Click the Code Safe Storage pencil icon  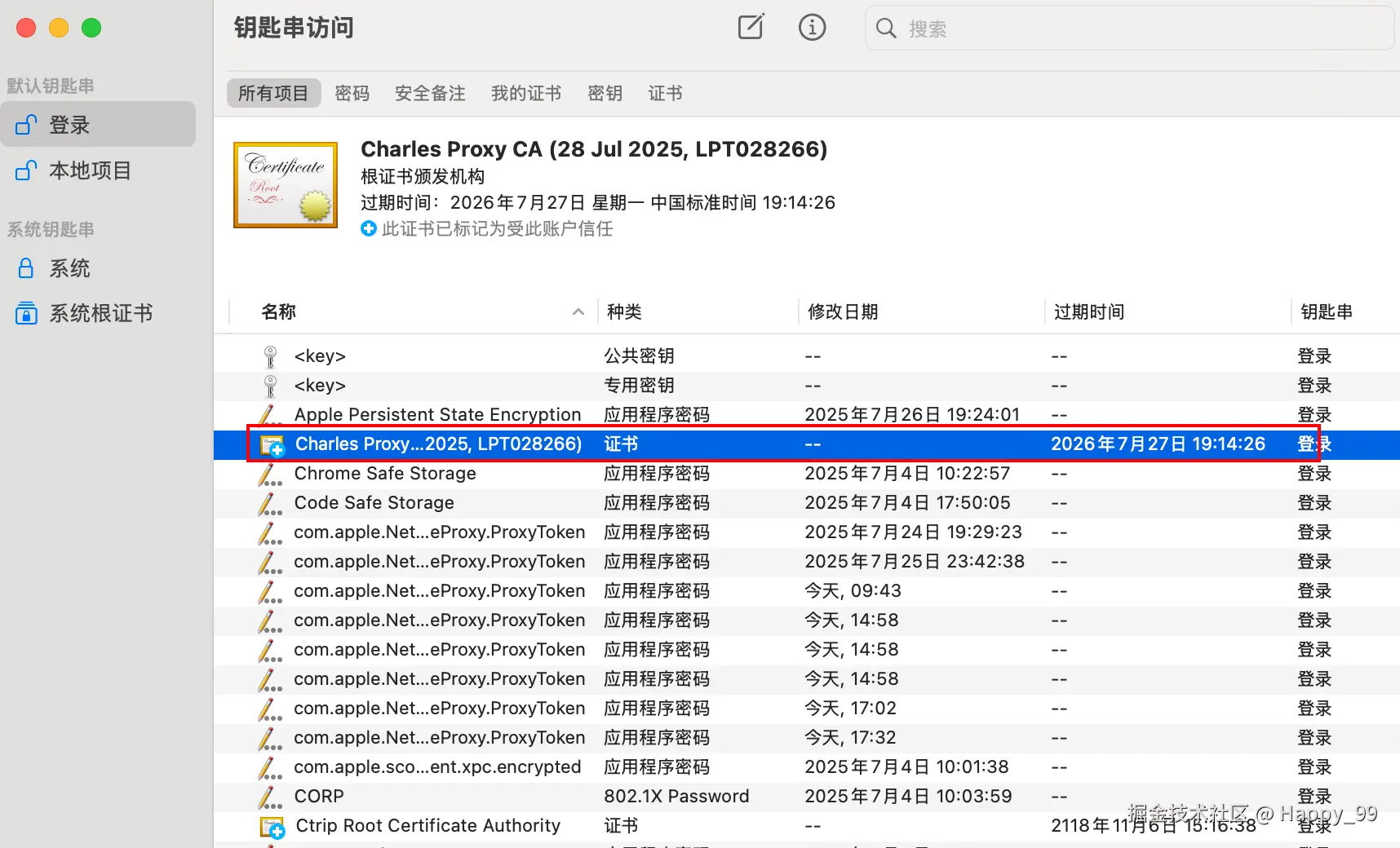270,503
